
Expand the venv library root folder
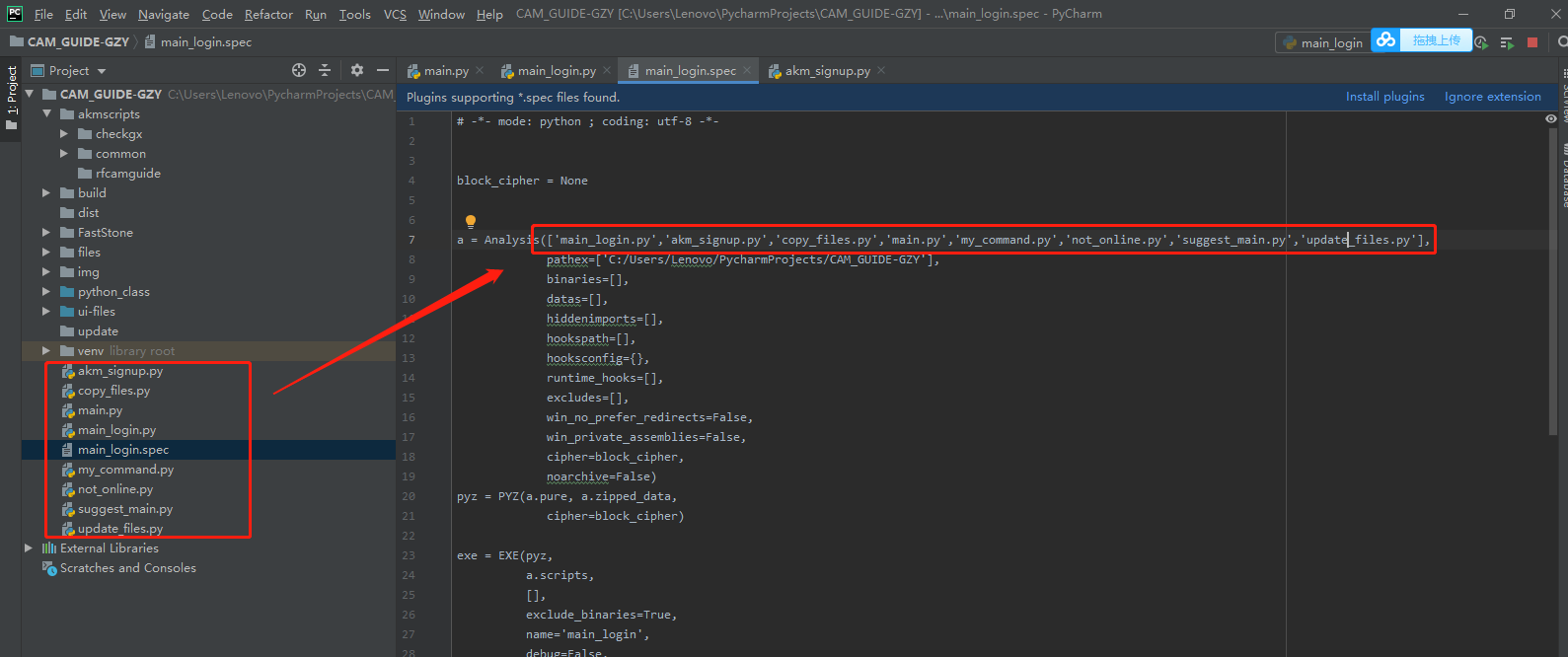tap(46, 350)
